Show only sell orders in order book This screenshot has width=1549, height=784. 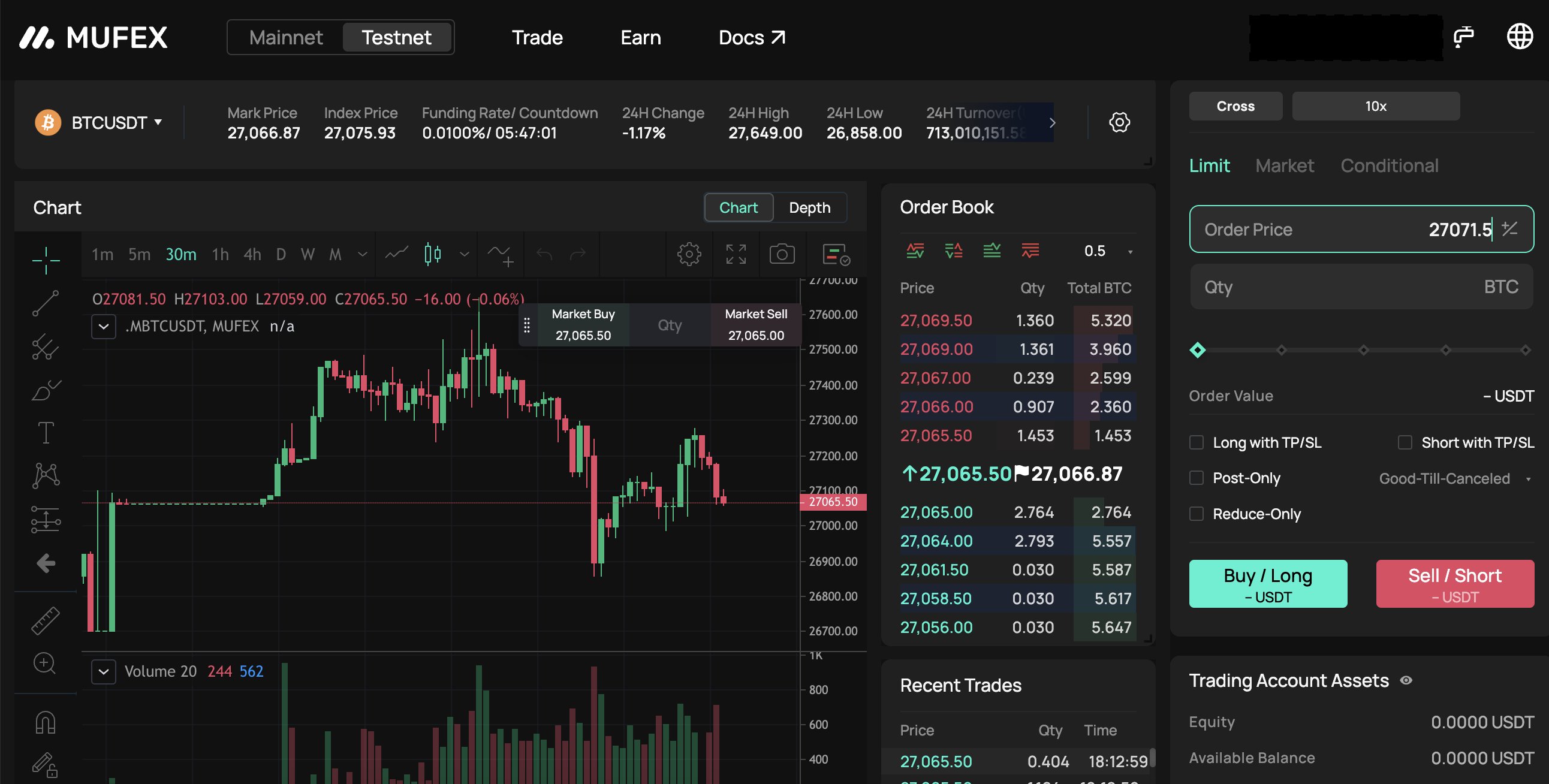(x=1030, y=251)
